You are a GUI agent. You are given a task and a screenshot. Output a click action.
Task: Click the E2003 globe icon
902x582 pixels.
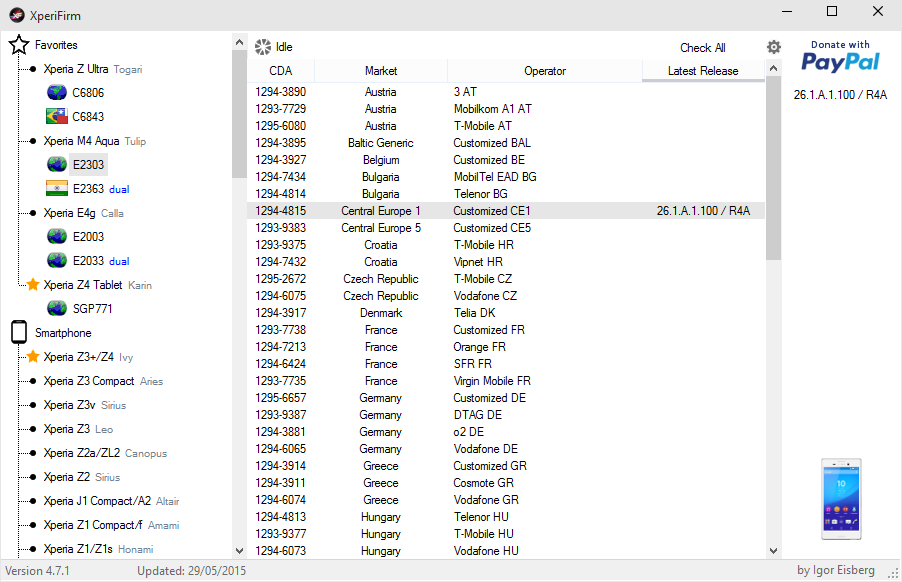point(57,236)
